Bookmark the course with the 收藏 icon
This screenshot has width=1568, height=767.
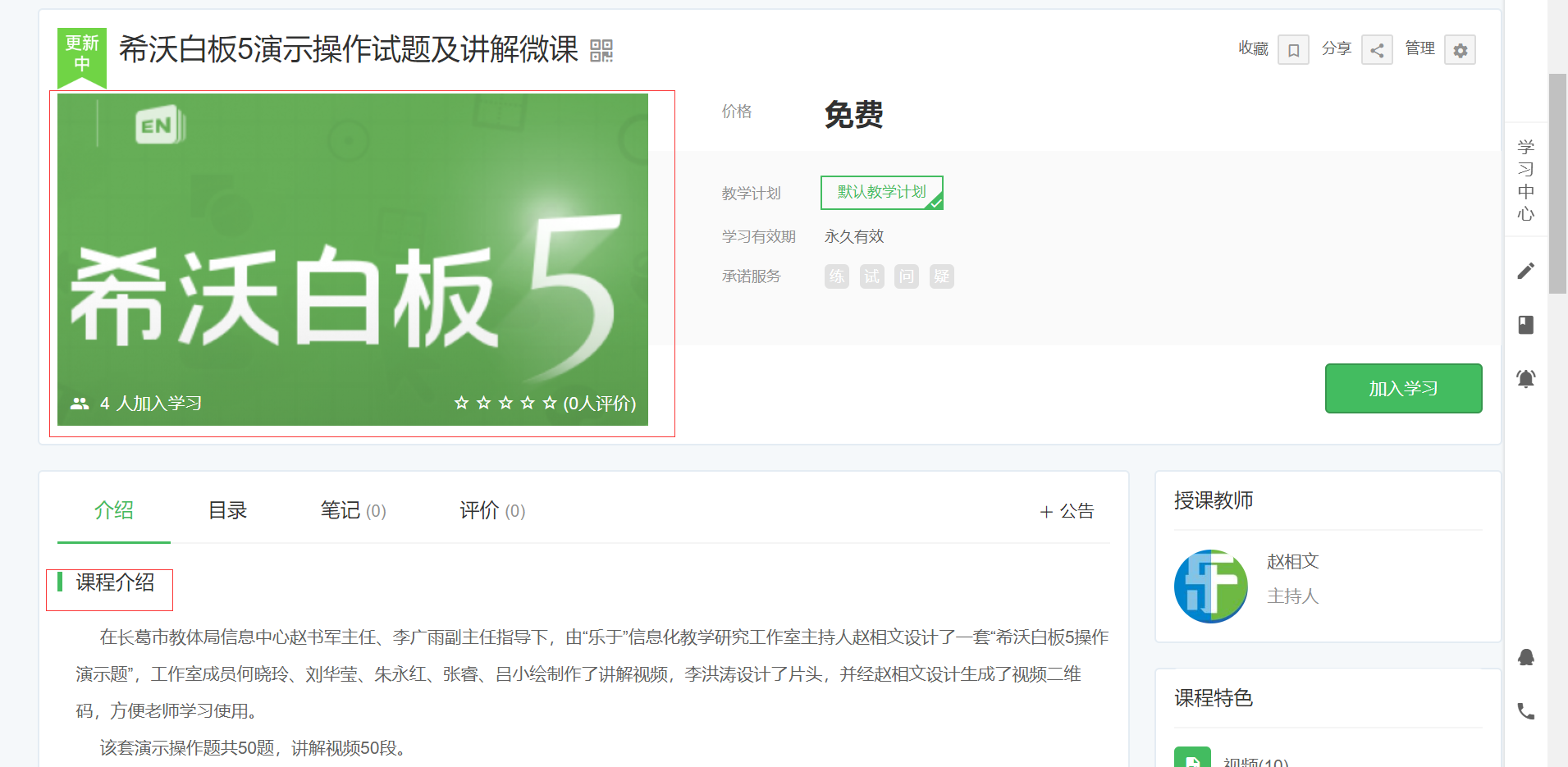(x=1293, y=50)
